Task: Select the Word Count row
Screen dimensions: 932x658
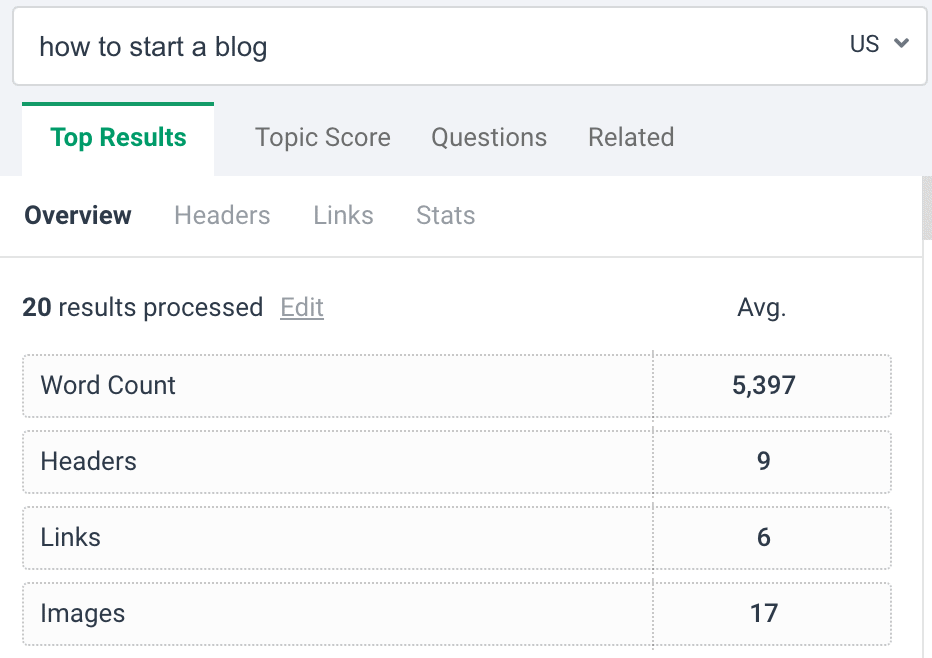Action: [457, 386]
